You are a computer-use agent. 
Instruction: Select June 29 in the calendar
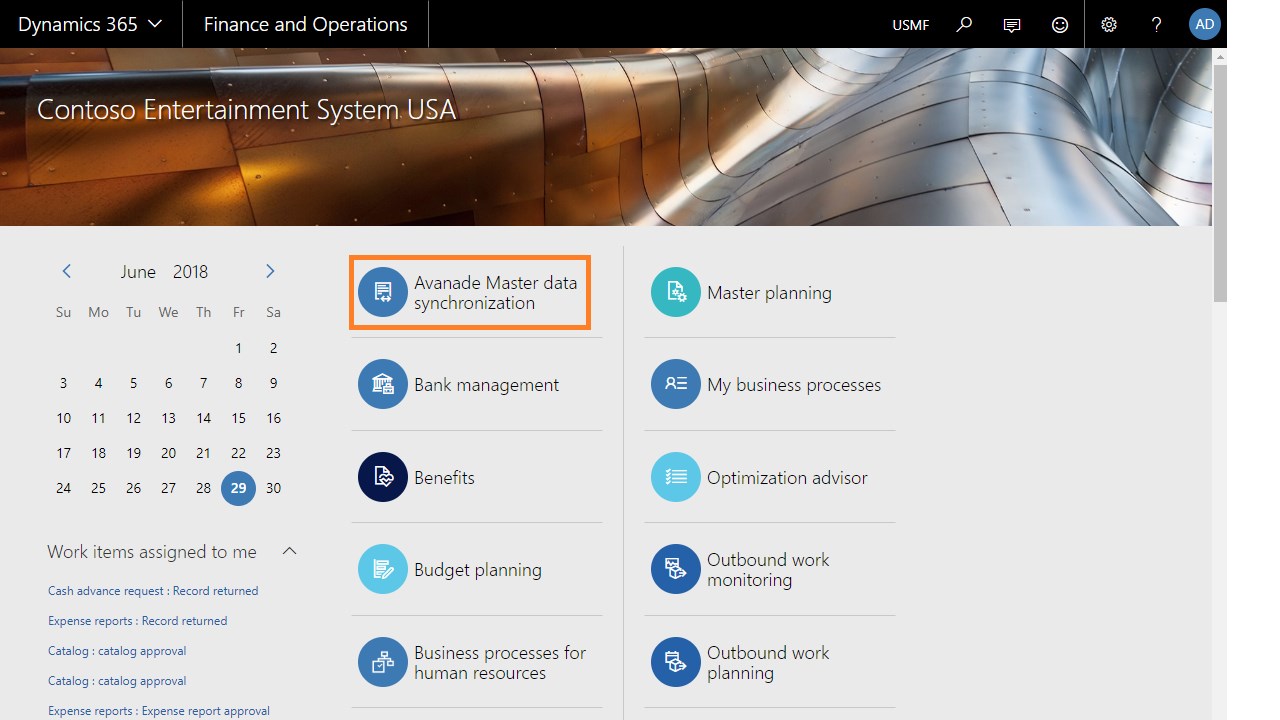pyautogui.click(x=238, y=488)
